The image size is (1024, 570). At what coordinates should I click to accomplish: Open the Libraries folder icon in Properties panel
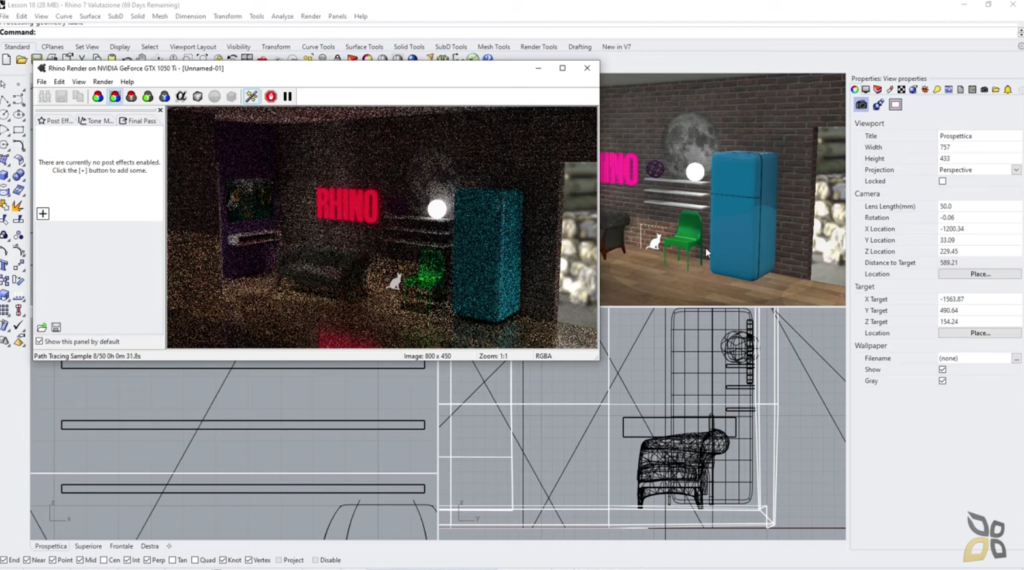[995, 89]
